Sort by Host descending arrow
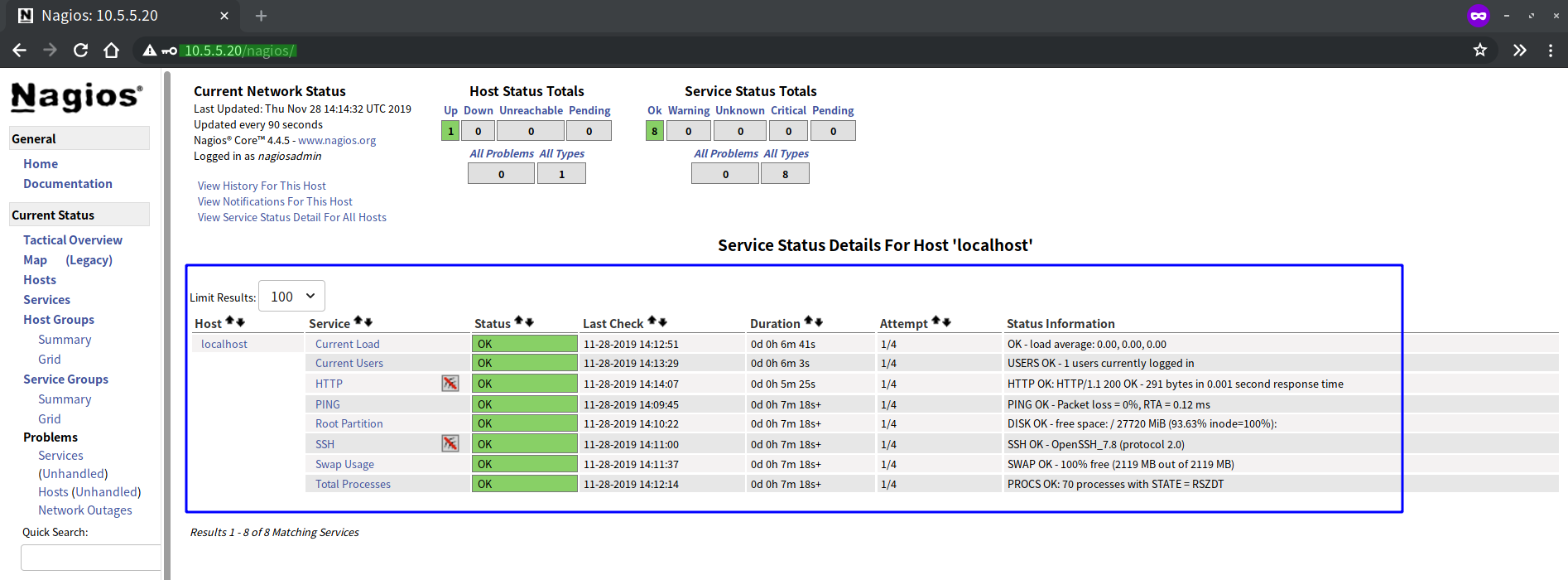 (240, 321)
